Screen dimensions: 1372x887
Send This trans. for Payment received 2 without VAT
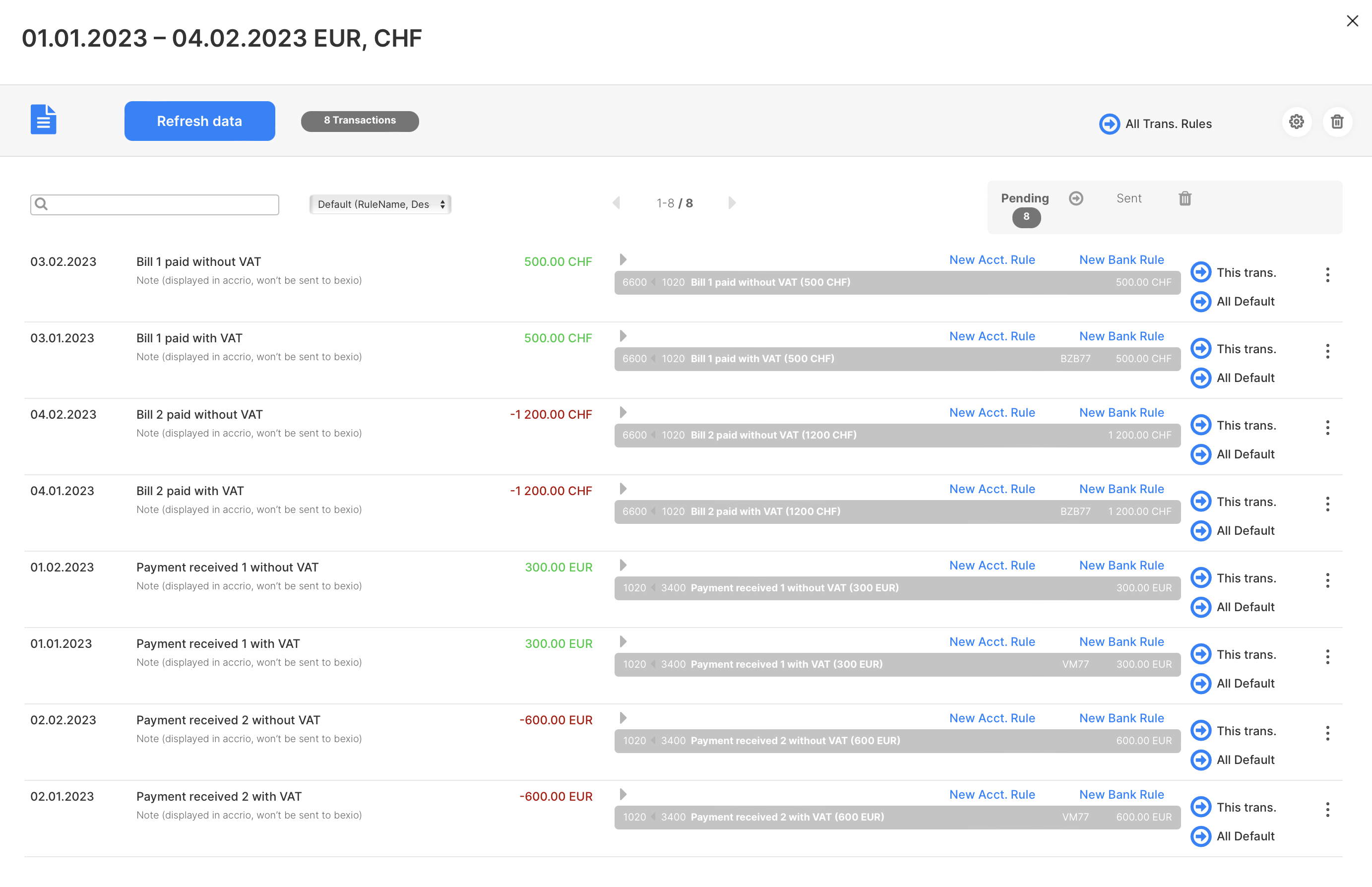1233,731
